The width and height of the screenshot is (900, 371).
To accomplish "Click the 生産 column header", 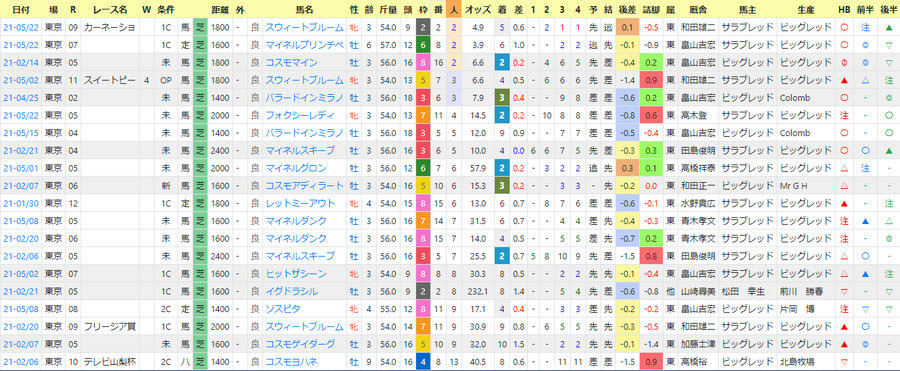I will click(x=805, y=10).
